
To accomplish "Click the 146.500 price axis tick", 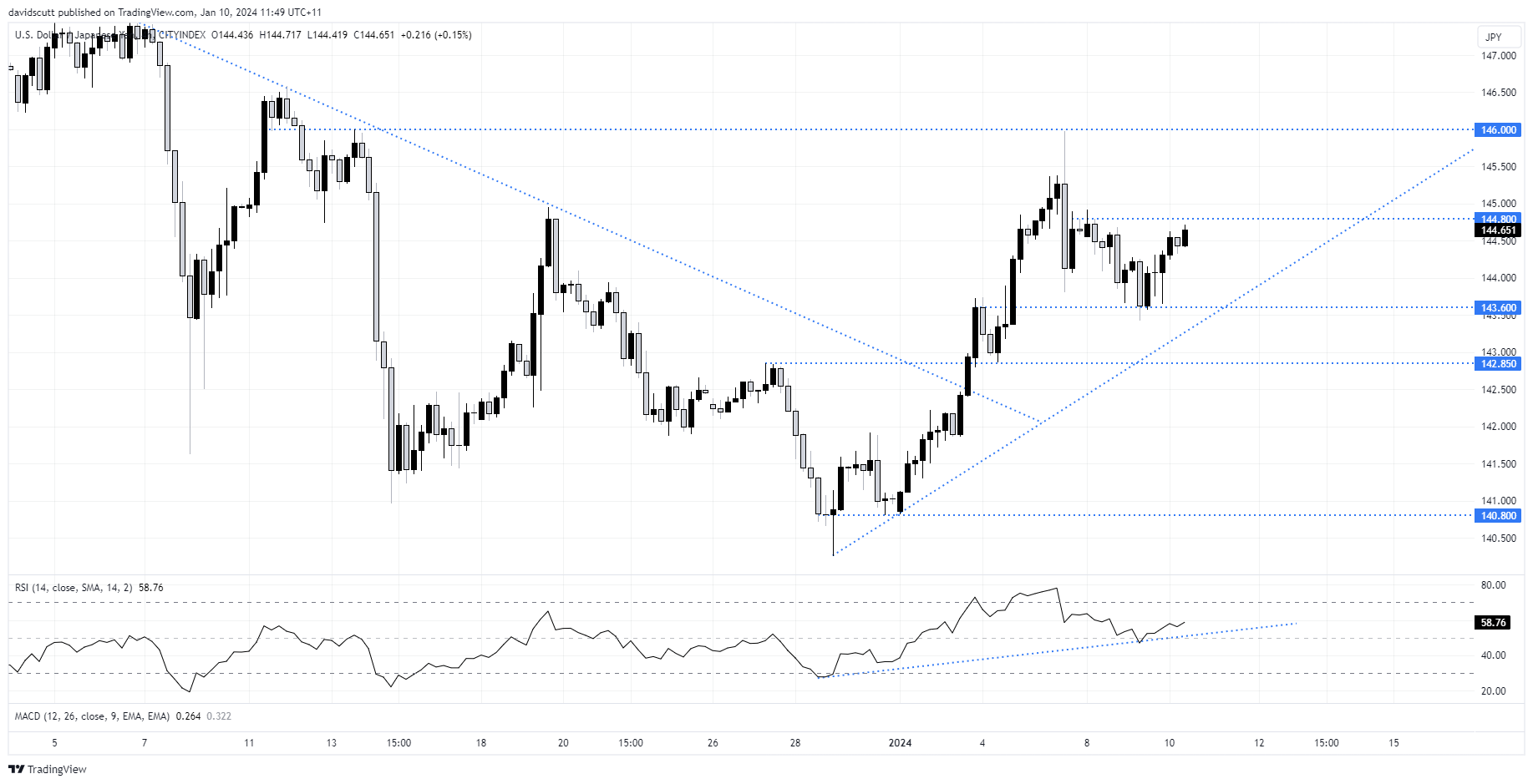I will (x=1499, y=93).
